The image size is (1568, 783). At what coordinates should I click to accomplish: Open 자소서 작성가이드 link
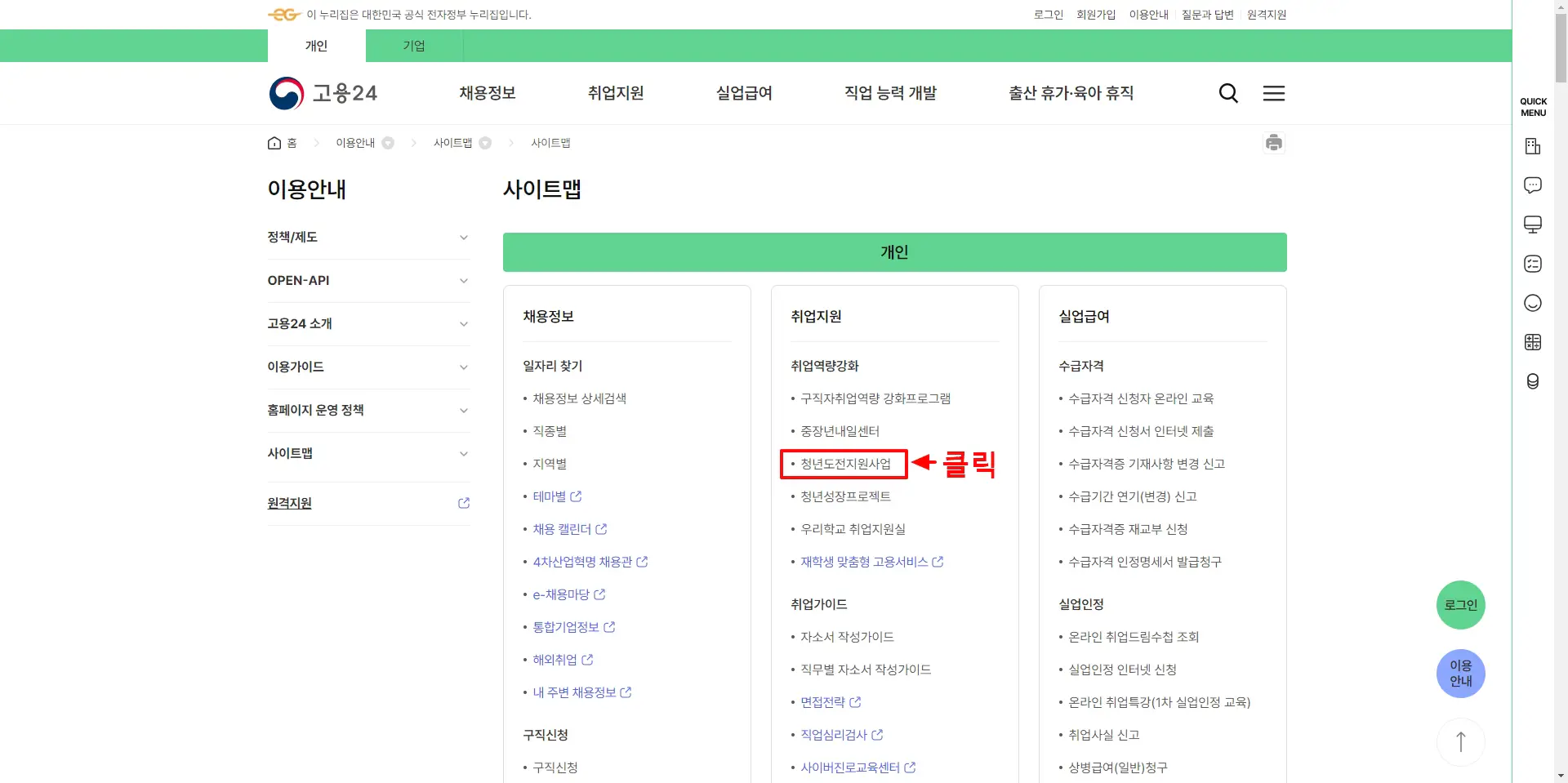(847, 637)
